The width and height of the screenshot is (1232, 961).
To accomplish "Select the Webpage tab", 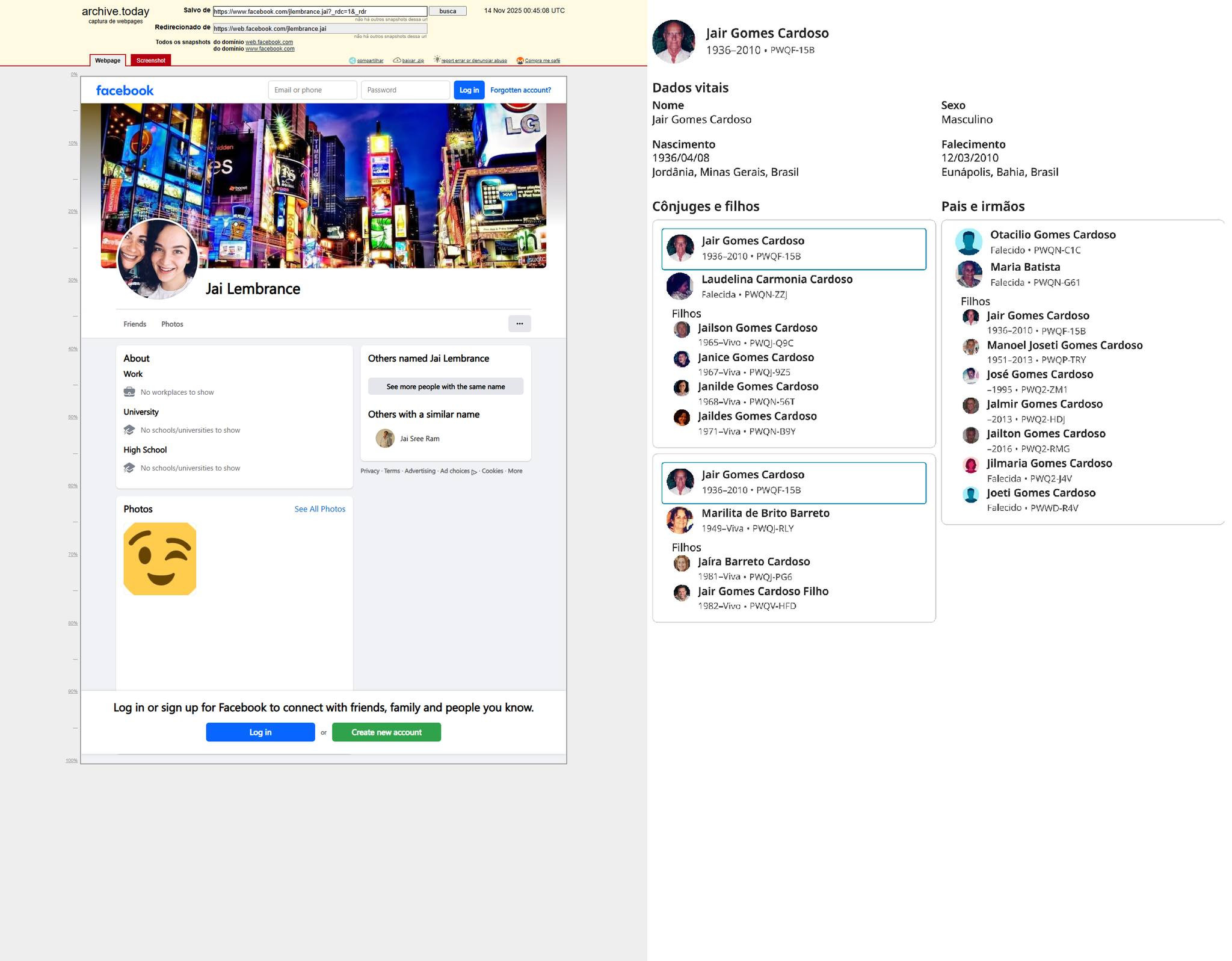I will 108,60.
